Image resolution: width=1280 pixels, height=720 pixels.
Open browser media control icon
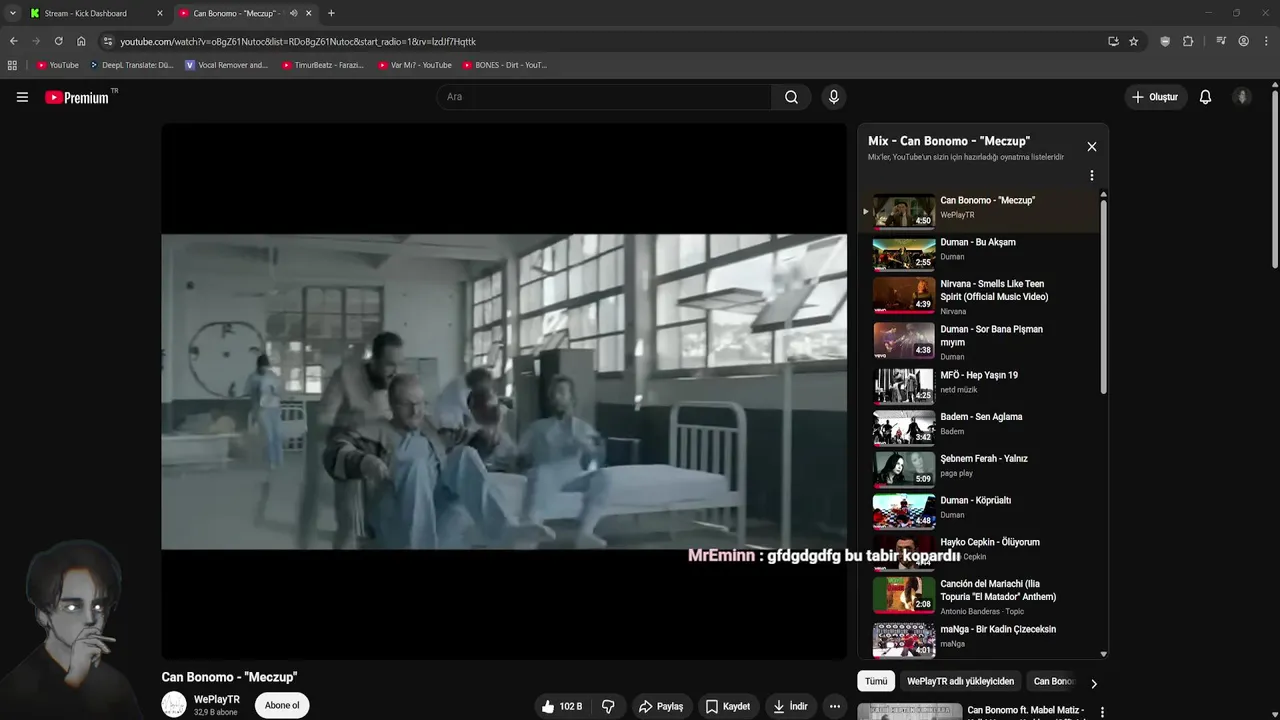point(1221,41)
